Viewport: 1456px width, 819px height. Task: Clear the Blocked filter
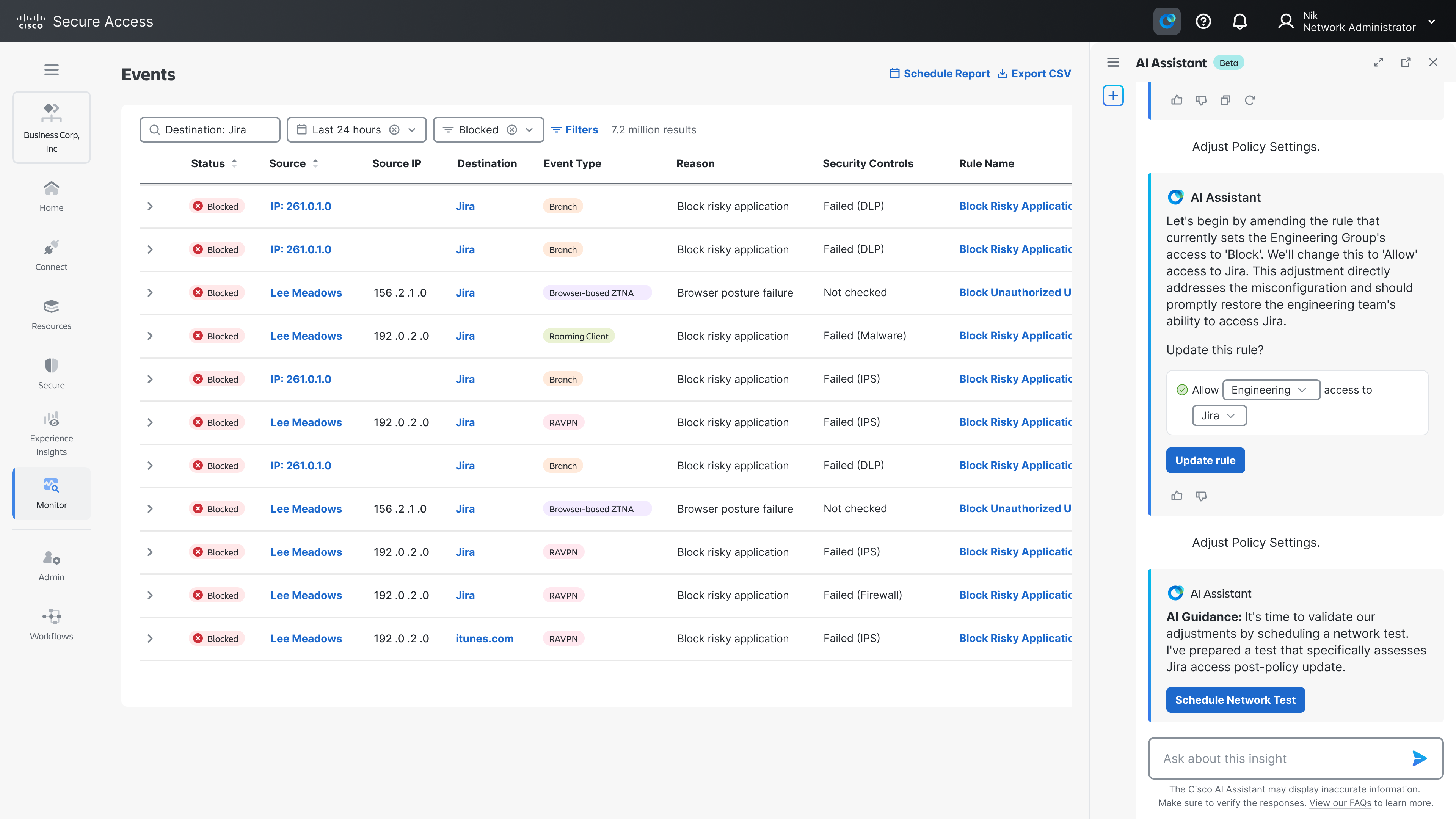(511, 129)
